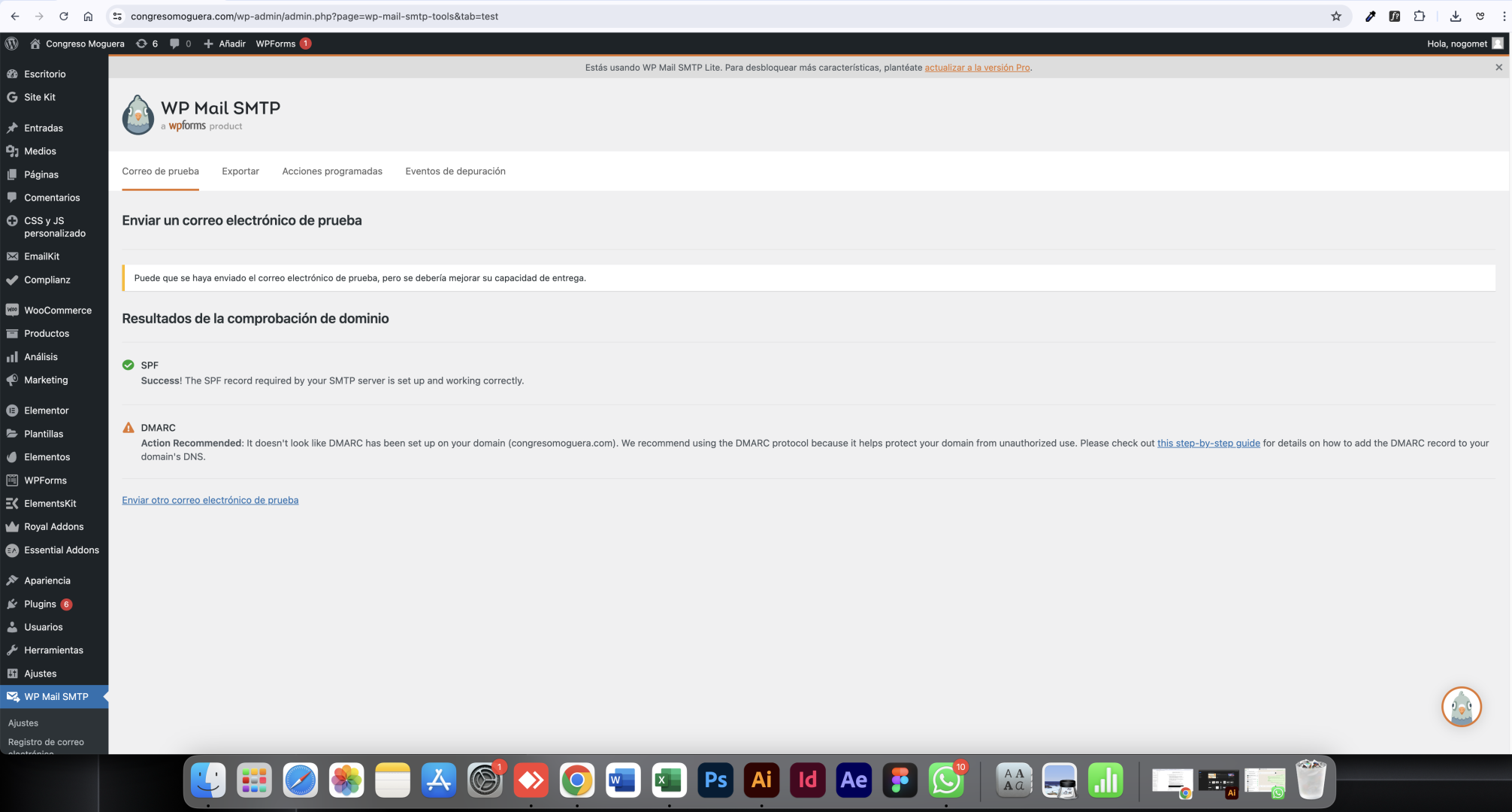Viewport: 1512px width, 812px height.
Task: Click the test email delivery notice text
Action: pos(360,278)
